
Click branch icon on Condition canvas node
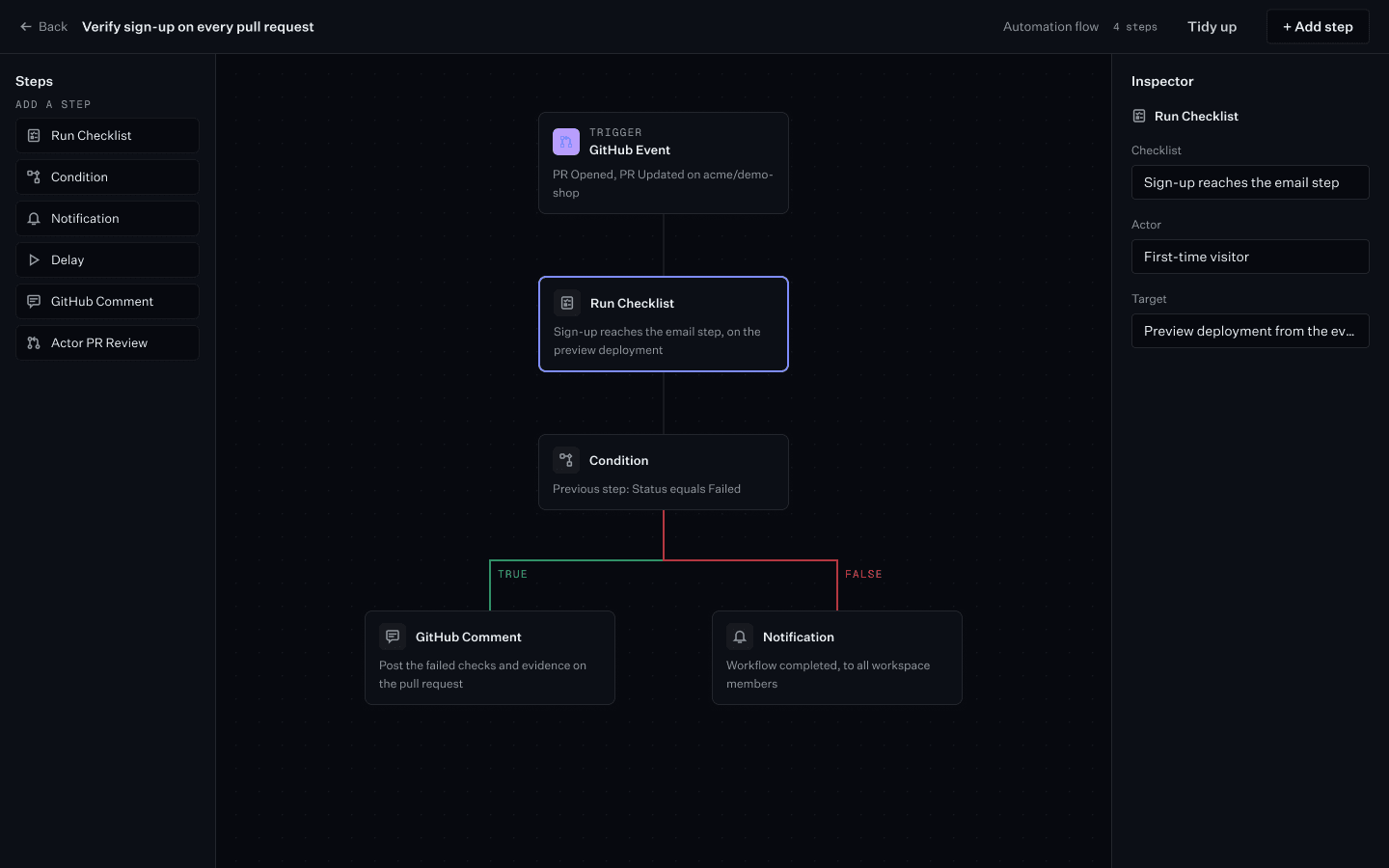(566, 460)
